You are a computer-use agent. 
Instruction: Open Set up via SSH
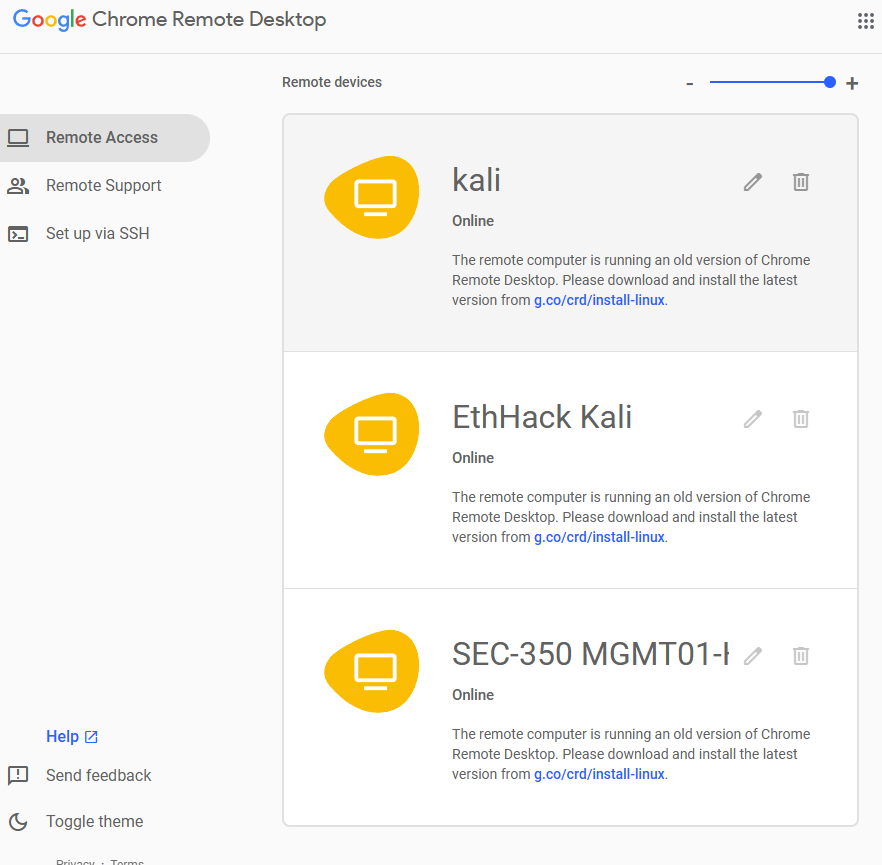[97, 234]
